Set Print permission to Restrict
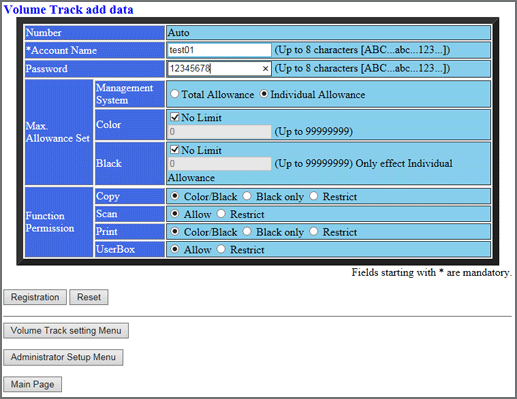This screenshot has width=517, height=399. click(314, 231)
